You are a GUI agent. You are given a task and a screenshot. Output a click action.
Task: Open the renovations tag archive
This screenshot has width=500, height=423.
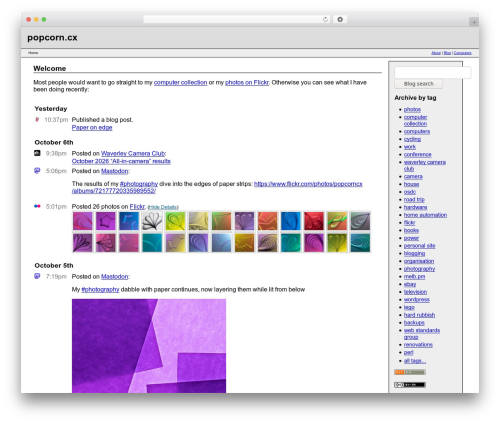click(x=418, y=345)
